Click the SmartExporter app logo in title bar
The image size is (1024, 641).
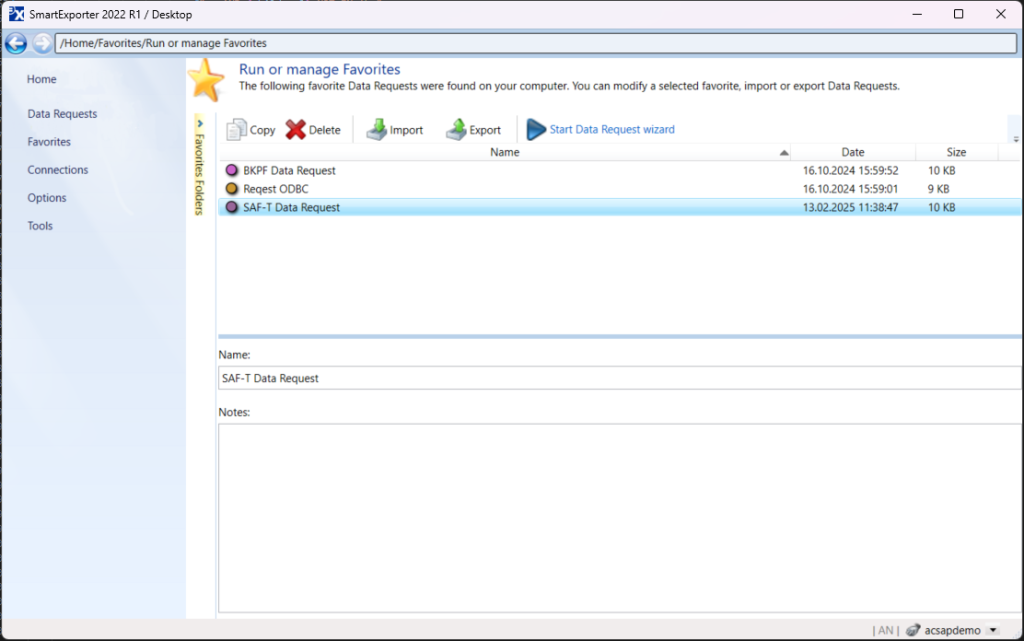click(x=16, y=14)
